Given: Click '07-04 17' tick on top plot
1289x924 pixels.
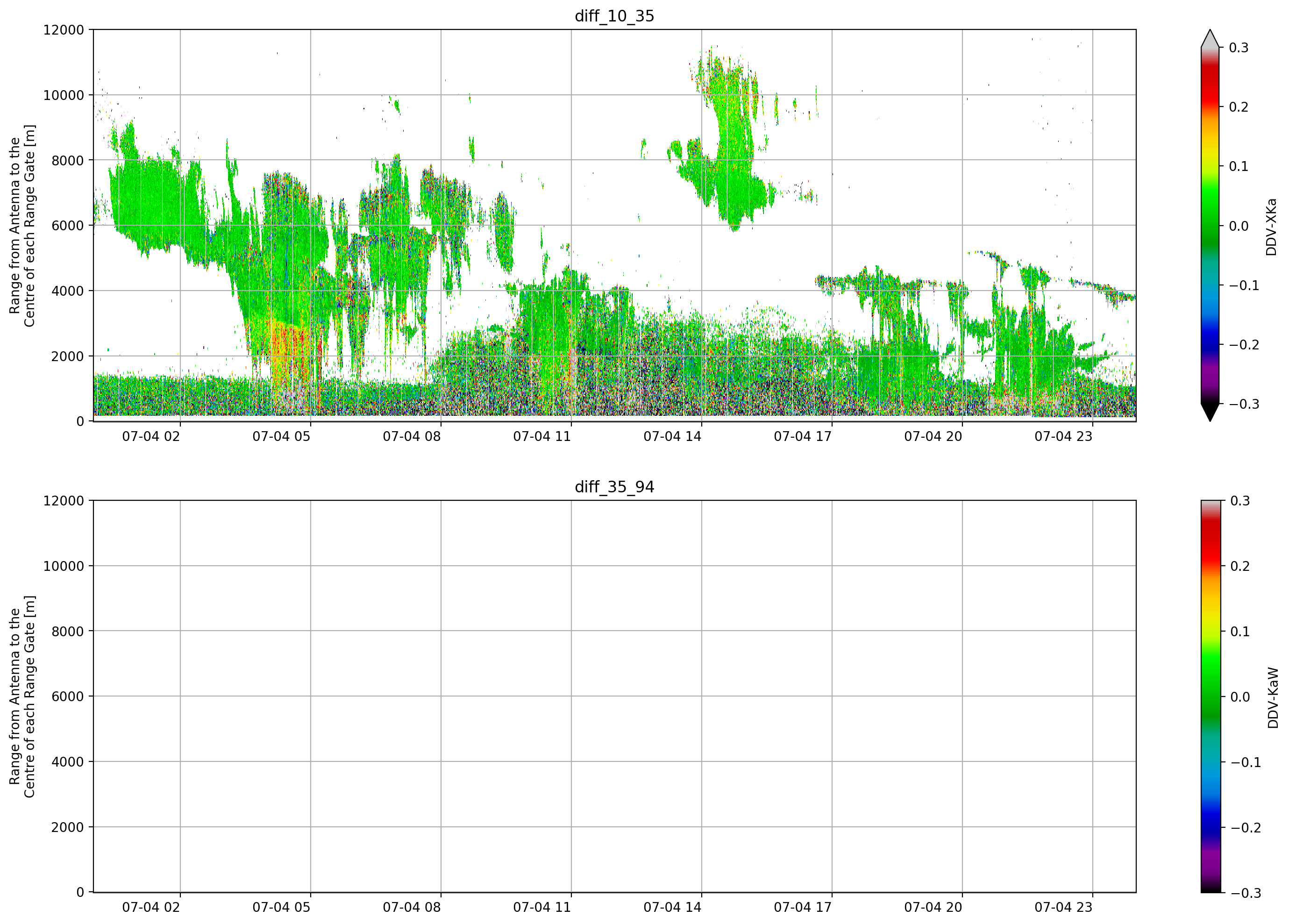Looking at the screenshot, I should [x=803, y=436].
